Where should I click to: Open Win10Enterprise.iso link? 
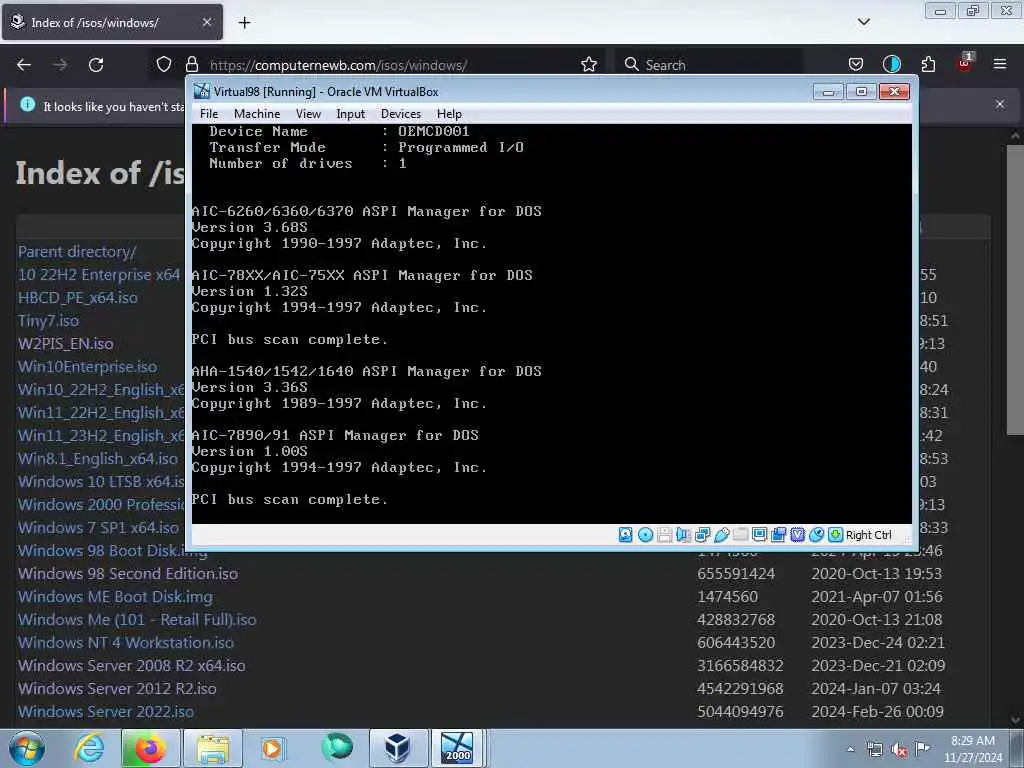pos(88,366)
